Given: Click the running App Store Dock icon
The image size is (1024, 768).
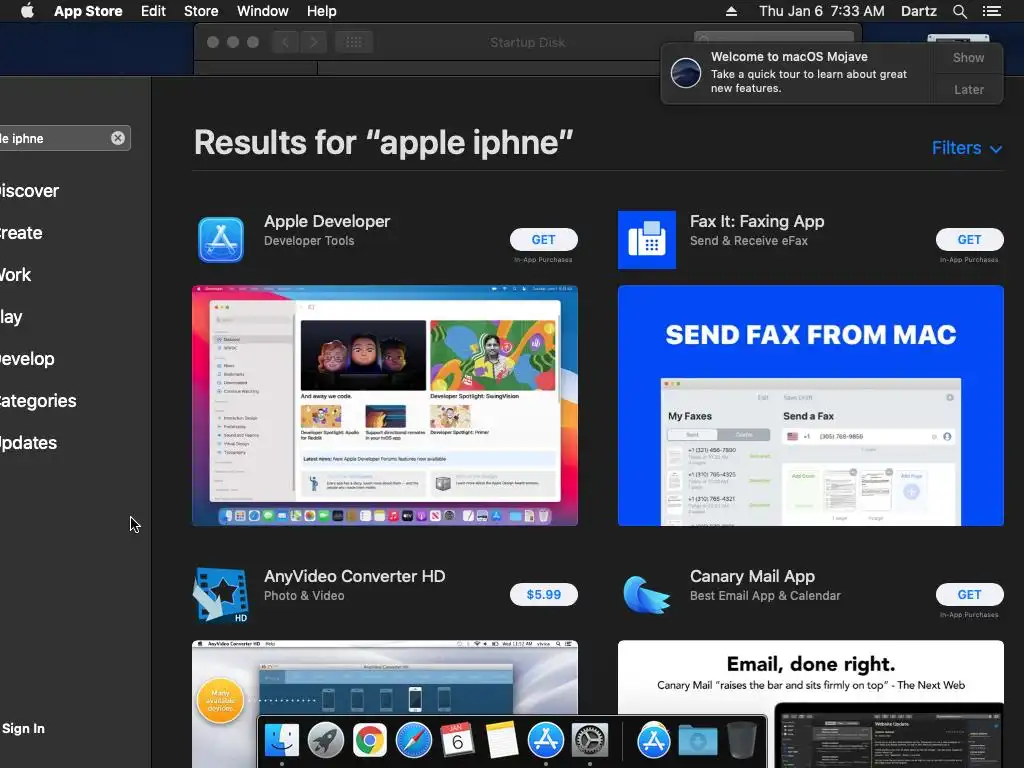Looking at the screenshot, I should [545, 741].
